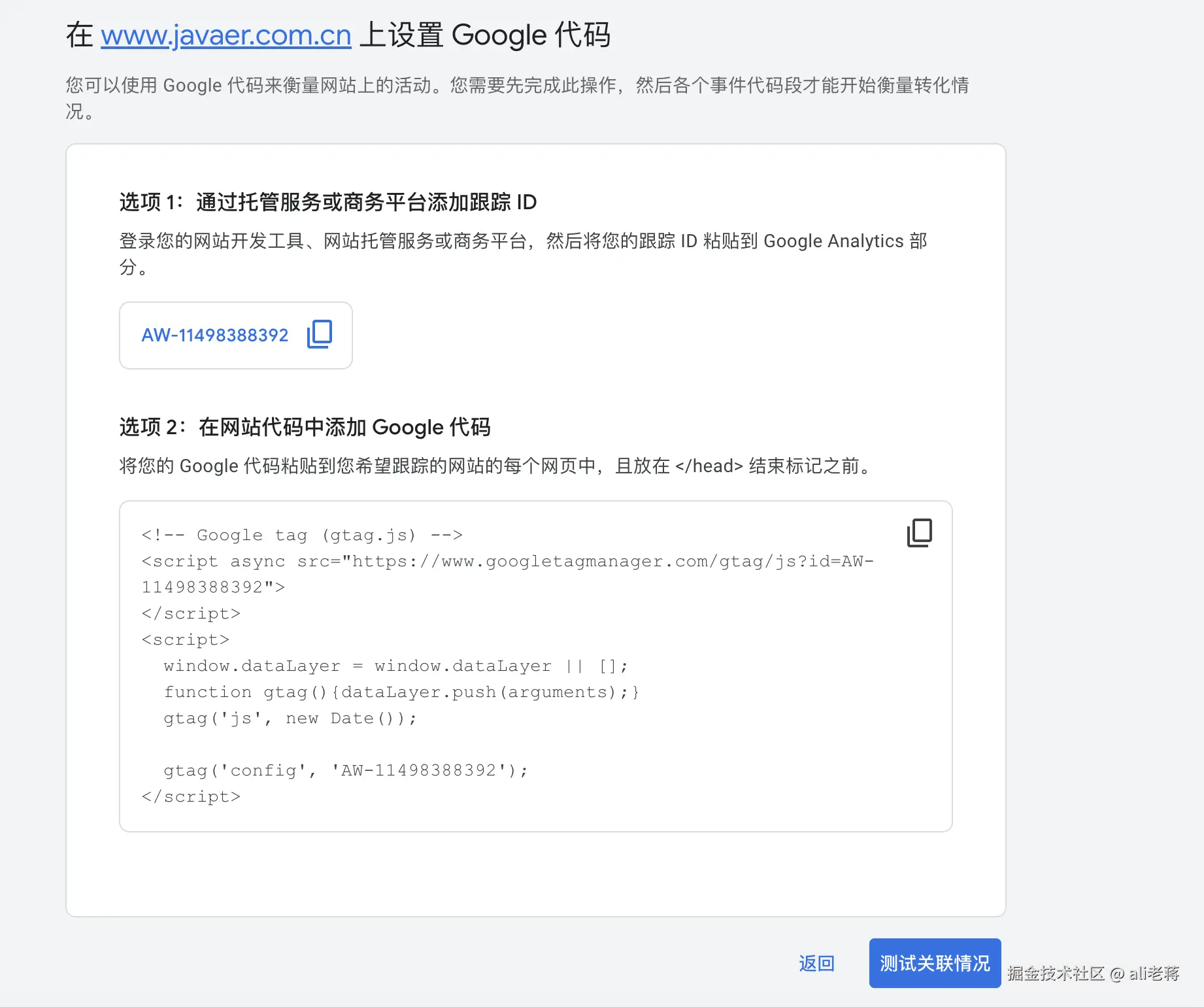
Task: Click the function gtag() code line
Action: click(401, 692)
